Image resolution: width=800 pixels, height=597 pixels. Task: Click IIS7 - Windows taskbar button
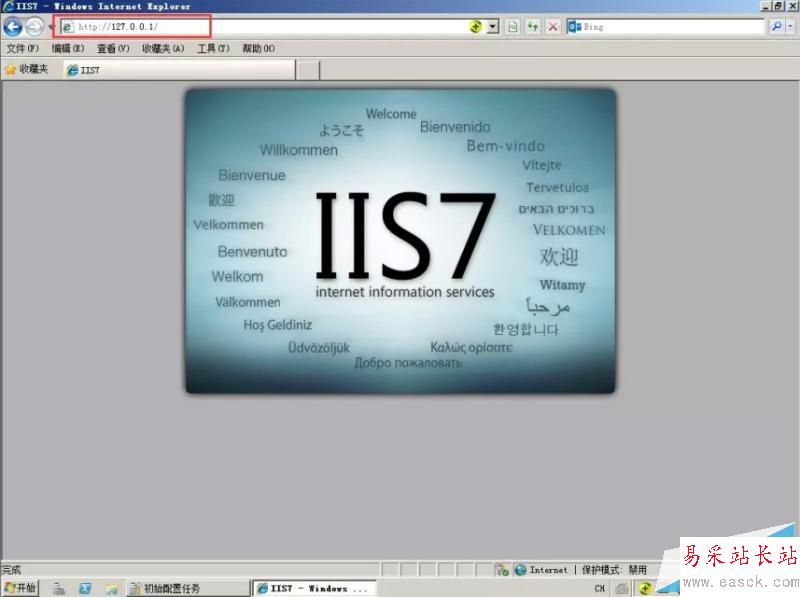(x=314, y=588)
